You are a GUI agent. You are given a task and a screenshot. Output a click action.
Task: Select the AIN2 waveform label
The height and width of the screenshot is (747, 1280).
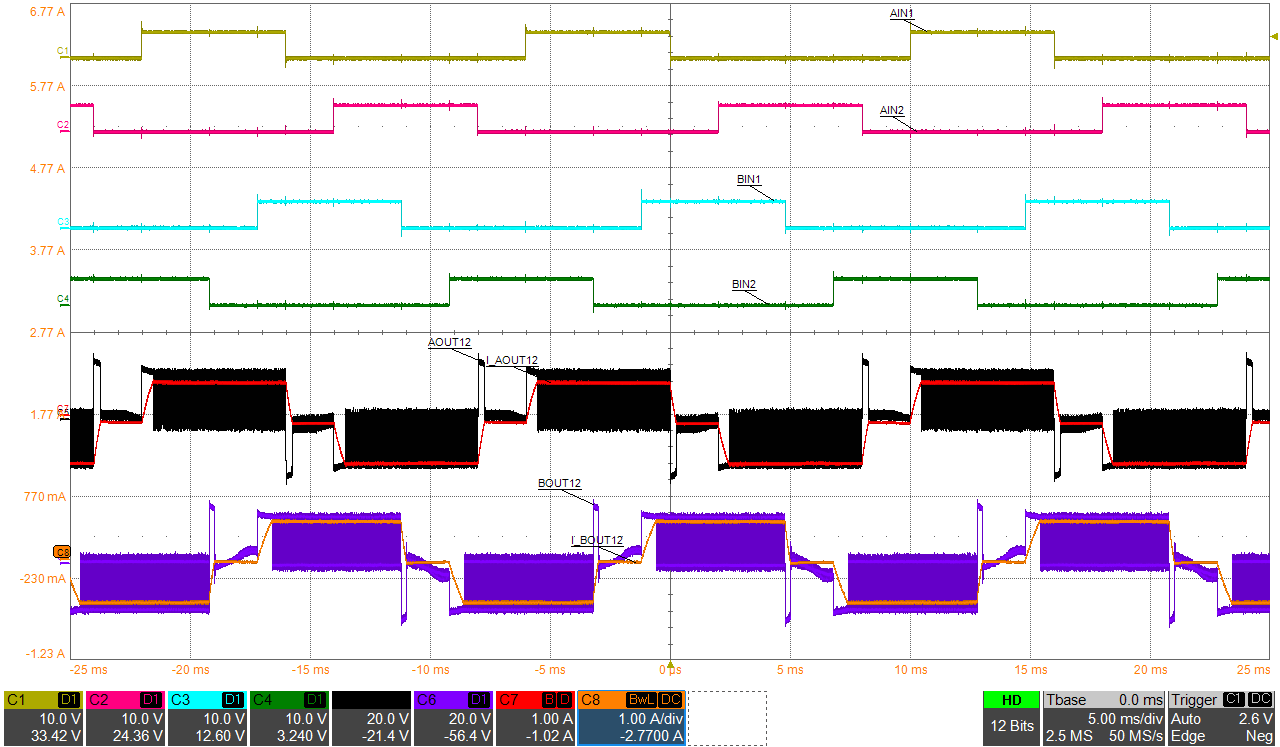click(892, 110)
